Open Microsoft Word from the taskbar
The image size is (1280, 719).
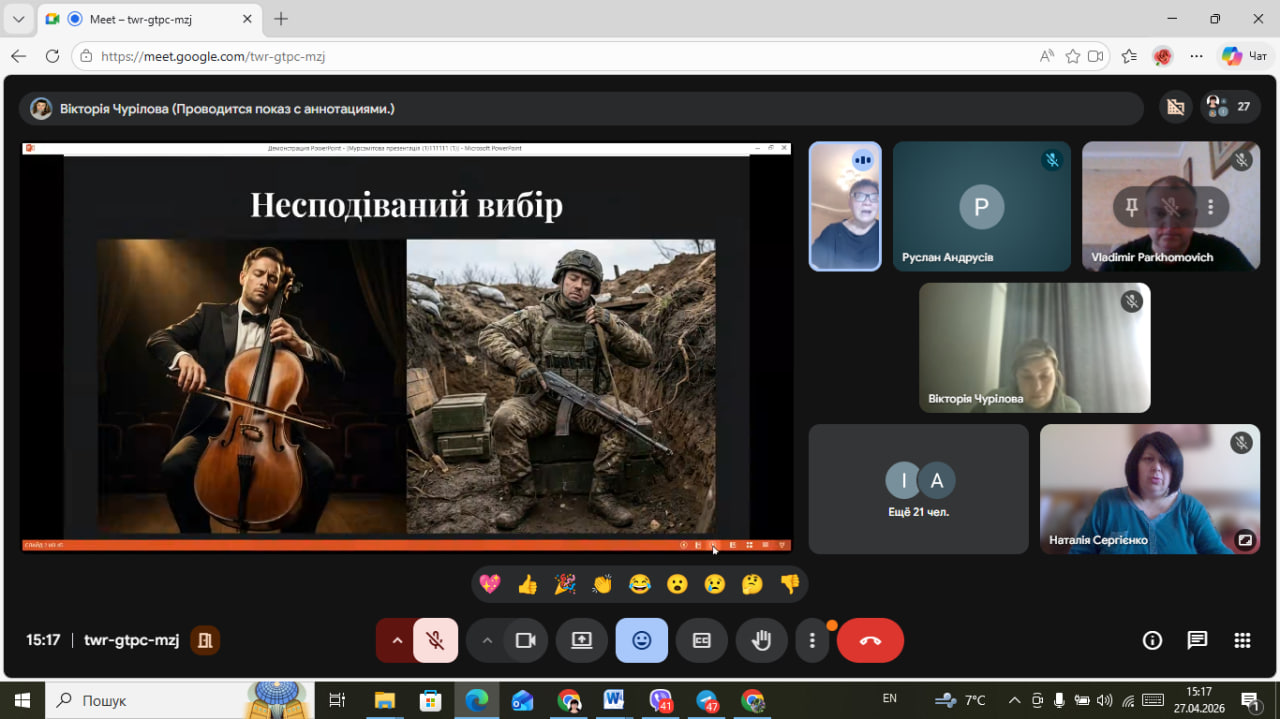click(613, 700)
